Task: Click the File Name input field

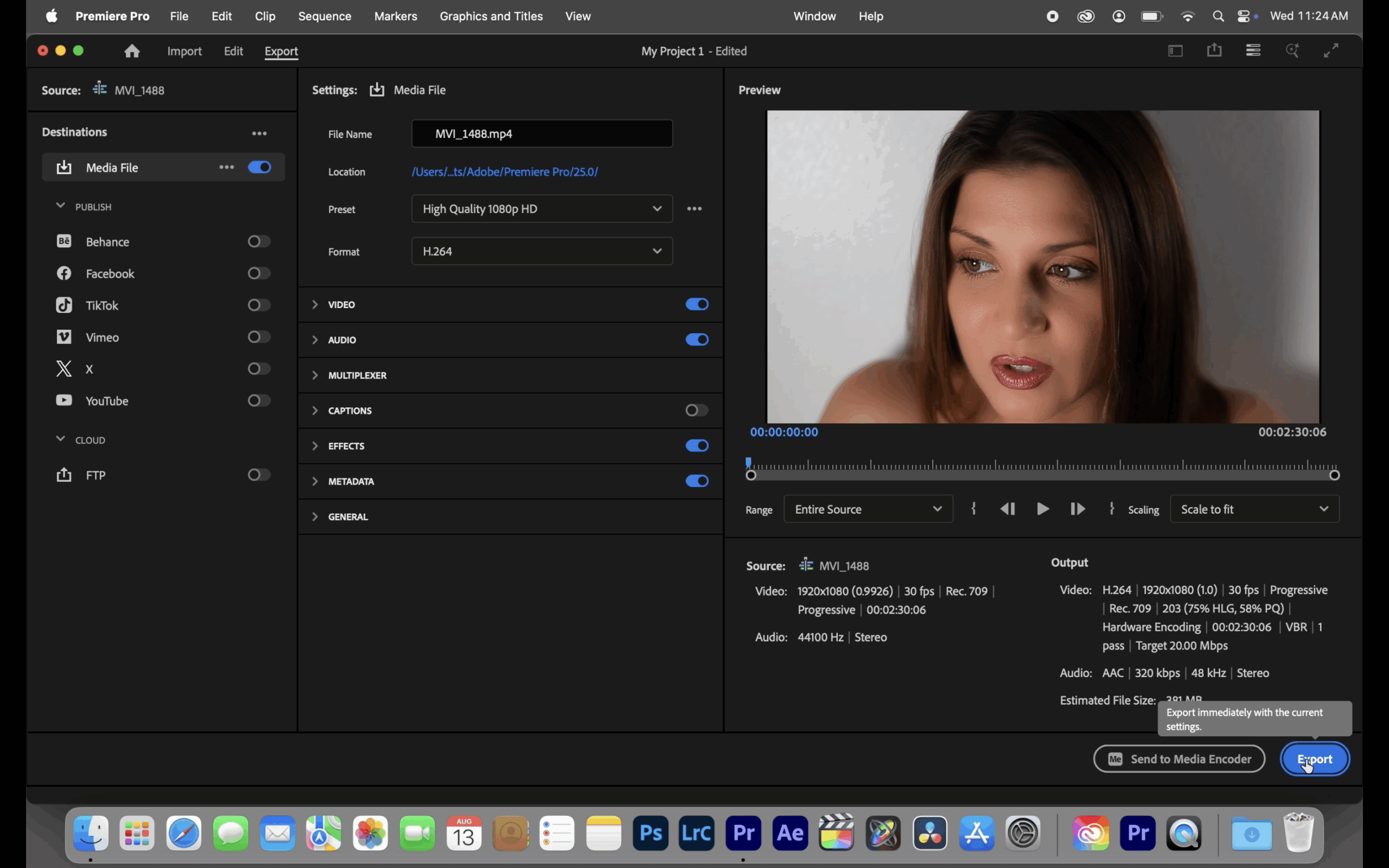Action: 542,134
